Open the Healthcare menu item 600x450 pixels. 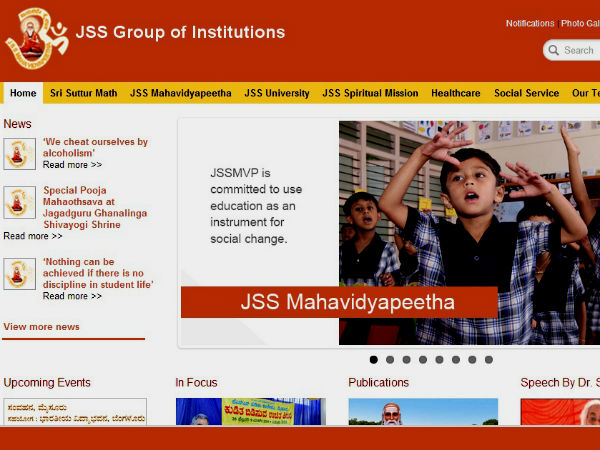coord(455,93)
